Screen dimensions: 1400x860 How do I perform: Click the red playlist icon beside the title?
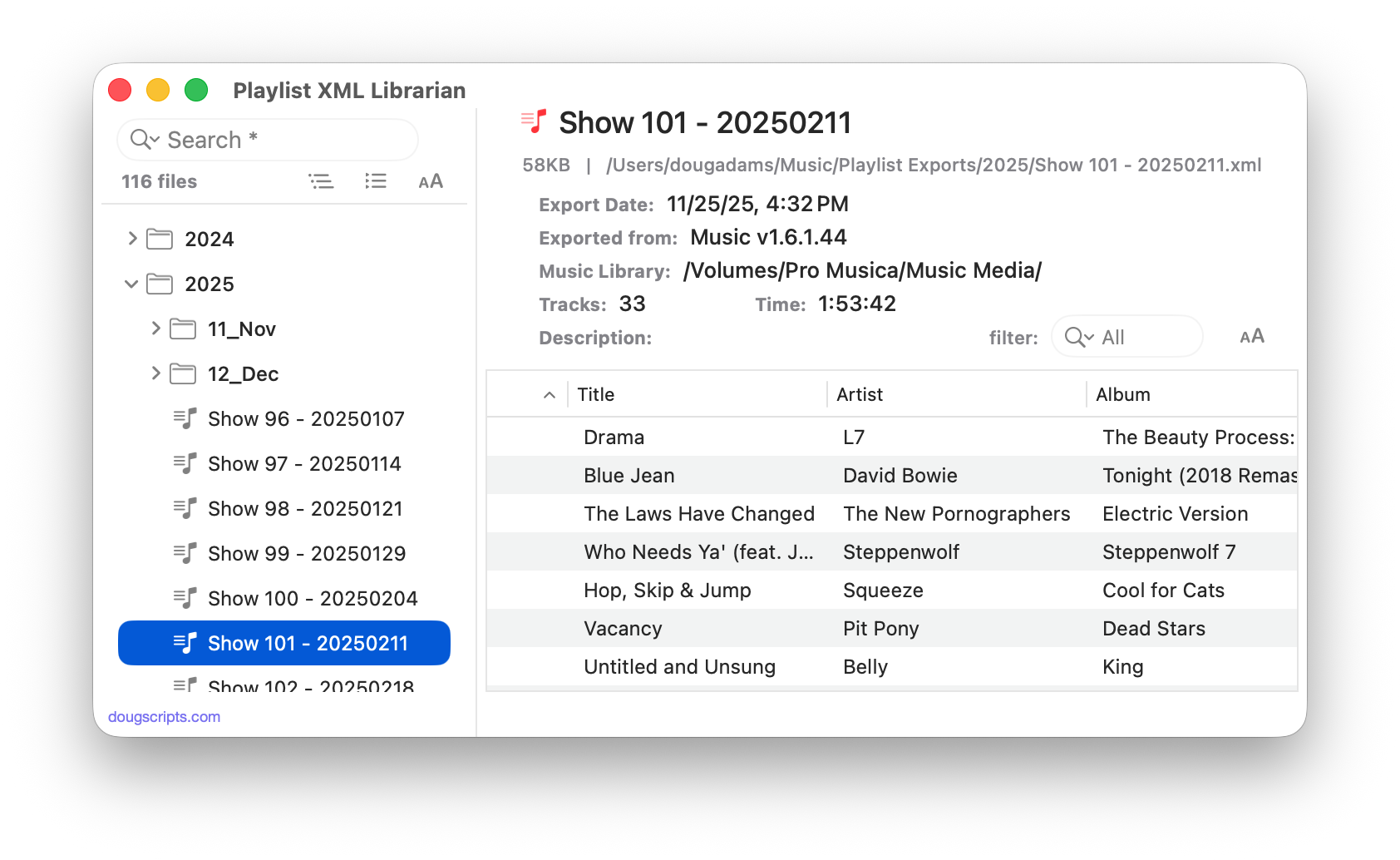pos(534,122)
